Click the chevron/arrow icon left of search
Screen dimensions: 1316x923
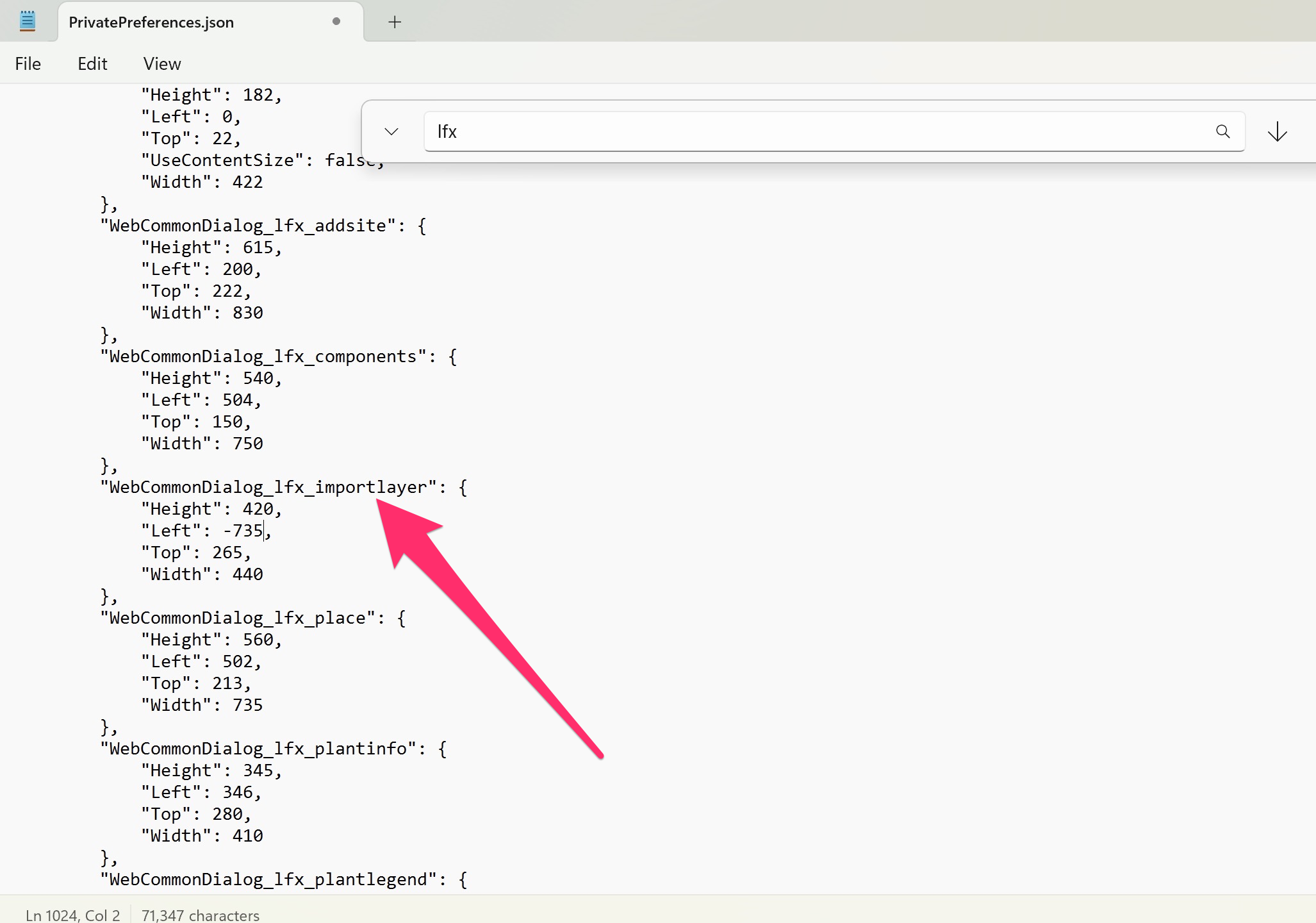click(392, 132)
